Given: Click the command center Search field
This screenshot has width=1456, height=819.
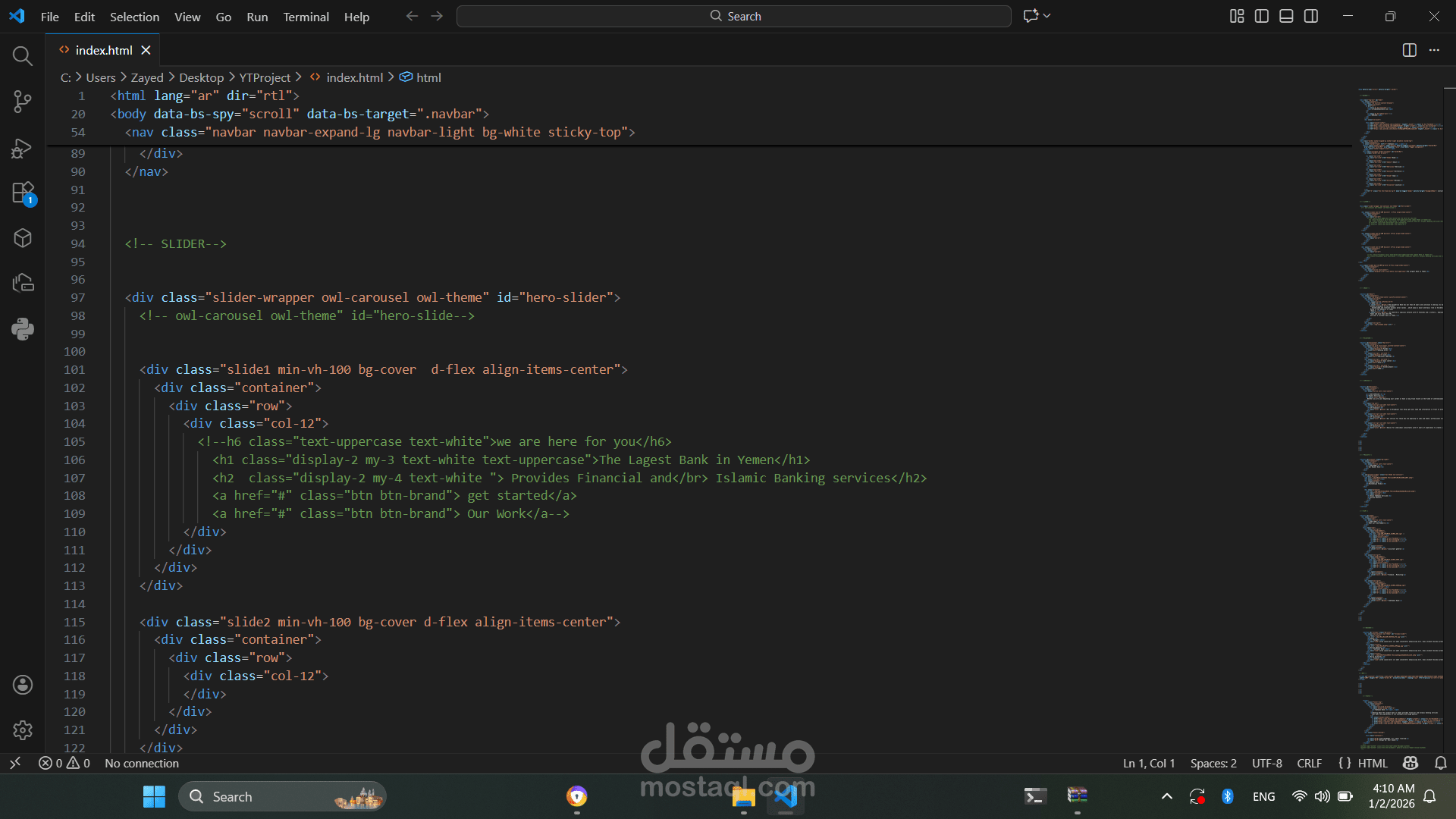Looking at the screenshot, I should click(x=733, y=16).
